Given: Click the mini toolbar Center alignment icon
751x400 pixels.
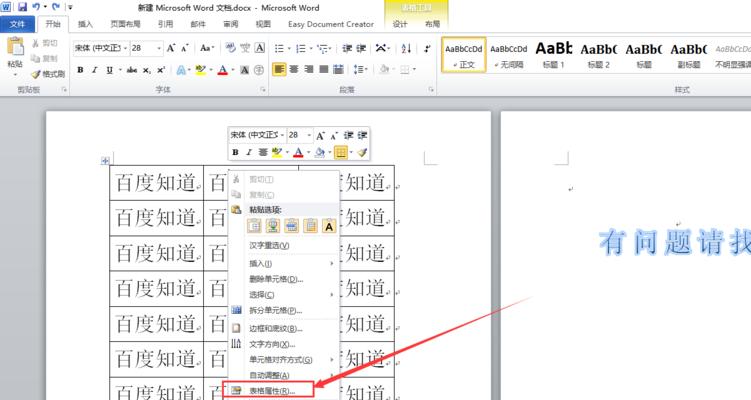Looking at the screenshot, I should point(262,152).
